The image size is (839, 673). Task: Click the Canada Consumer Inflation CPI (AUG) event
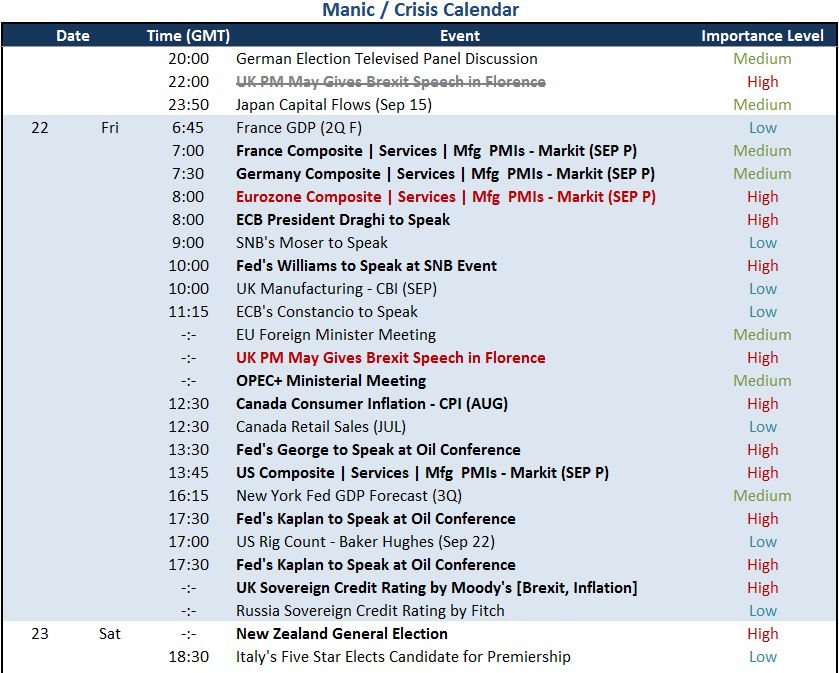click(x=372, y=404)
